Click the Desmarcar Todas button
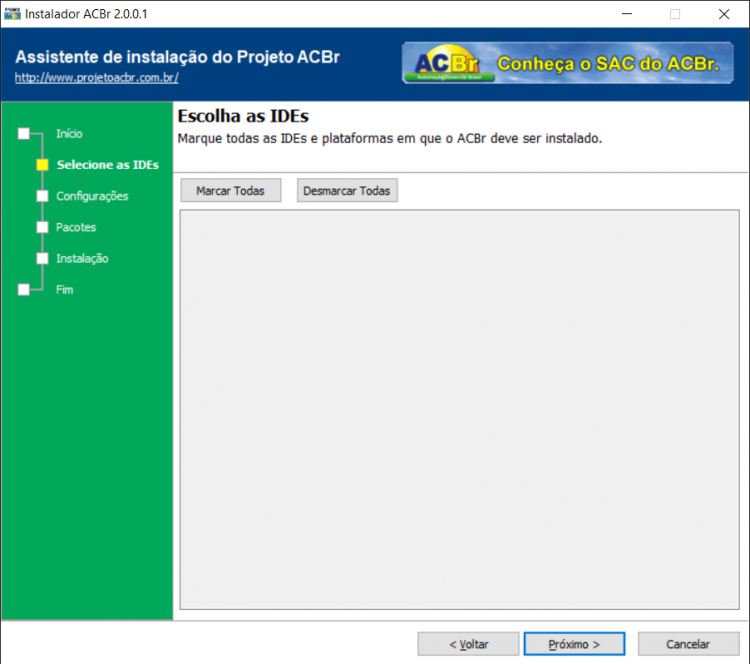750x664 pixels. [x=347, y=190]
